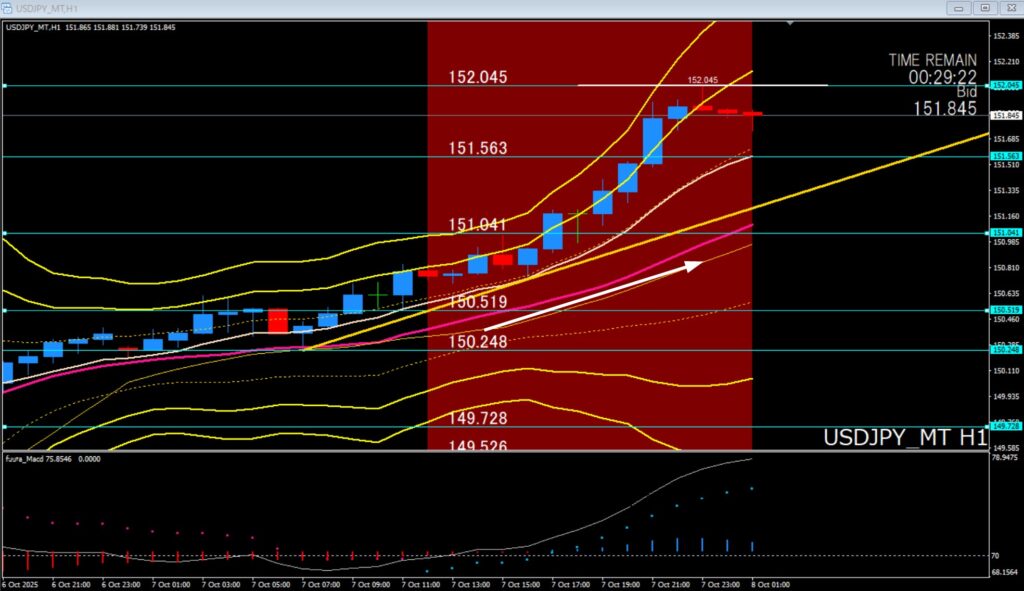The width and height of the screenshot is (1024, 591).
Task: Select the cyan 151.041 price axis tag
Action: (x=1004, y=232)
